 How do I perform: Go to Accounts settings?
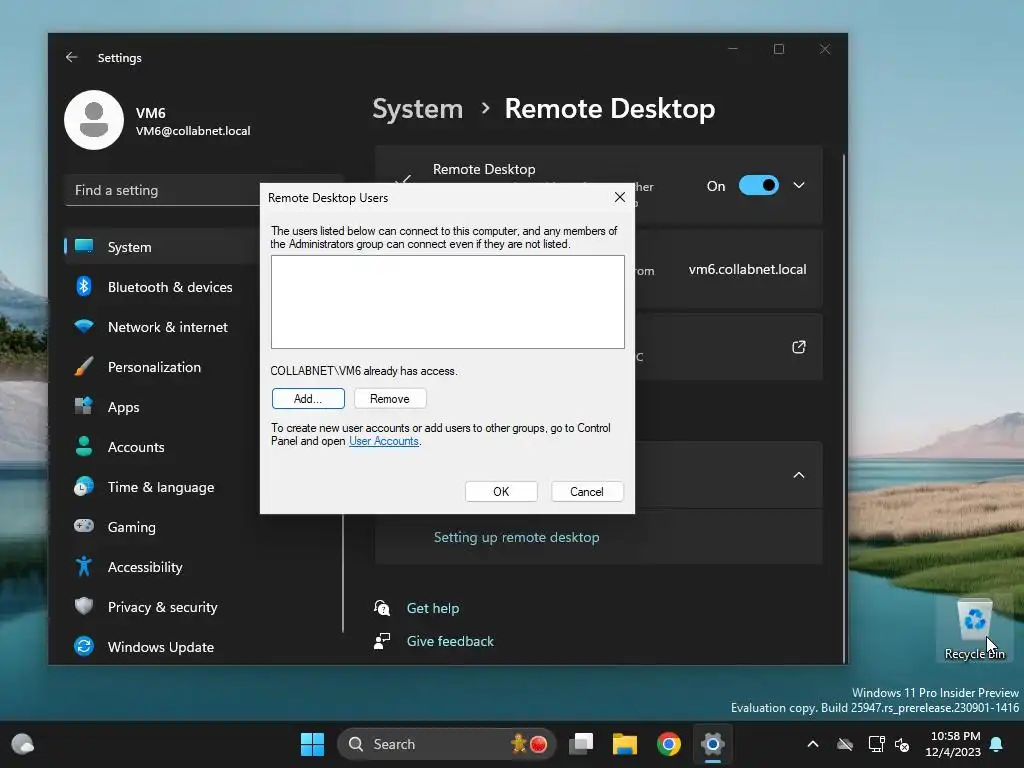pos(136,447)
